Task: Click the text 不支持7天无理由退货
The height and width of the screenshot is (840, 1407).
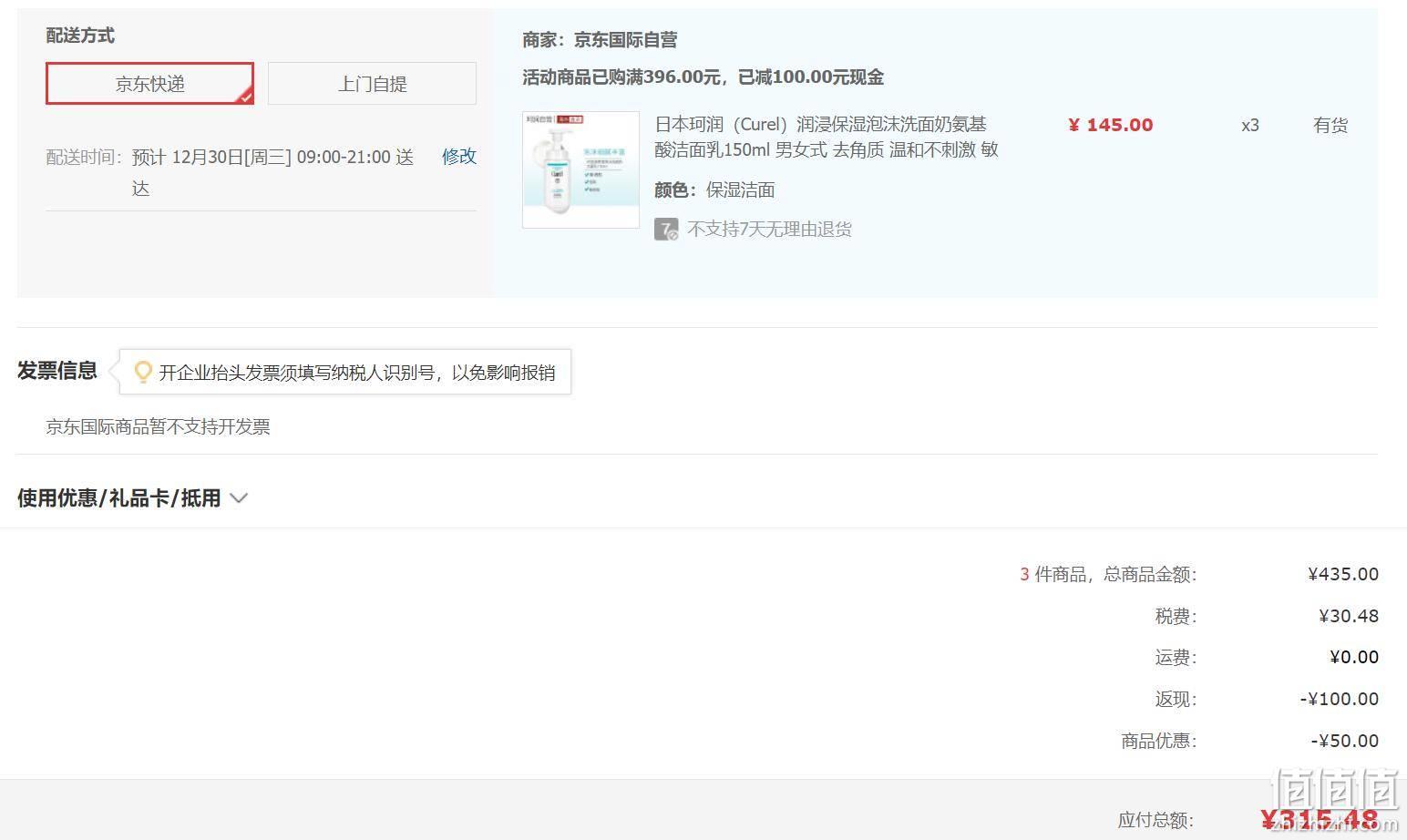Action: 769,230
